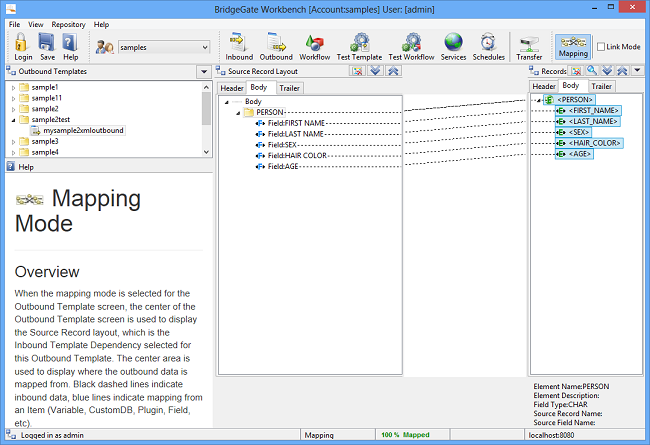Collapse the Body node in source tree
The image size is (650, 445).
pyautogui.click(x=226, y=102)
